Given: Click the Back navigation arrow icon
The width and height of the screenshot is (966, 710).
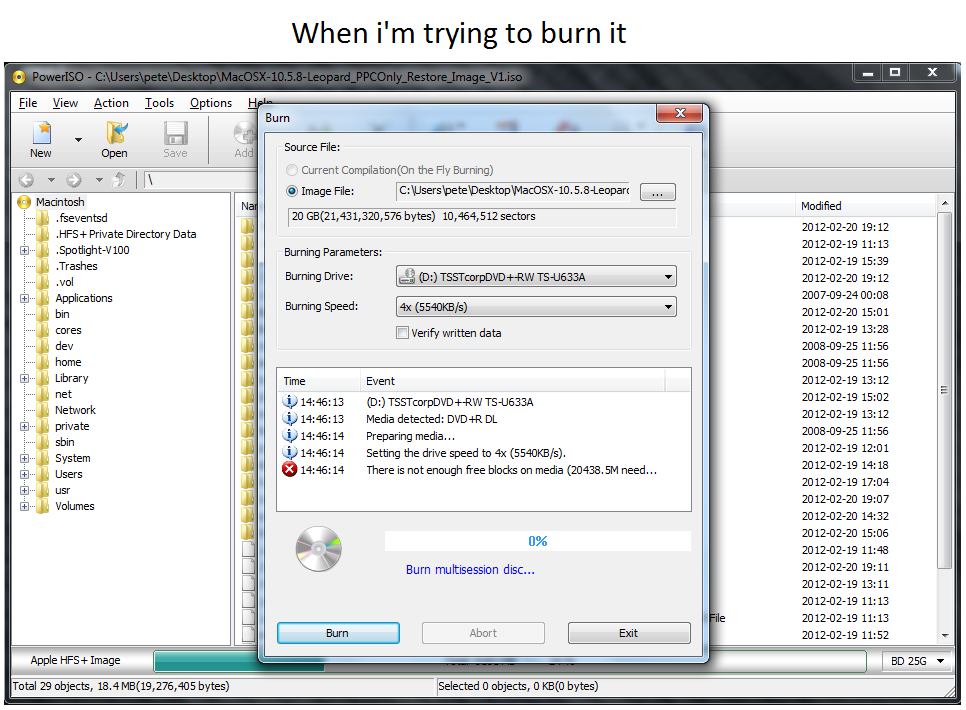Looking at the screenshot, I should coord(26,179).
